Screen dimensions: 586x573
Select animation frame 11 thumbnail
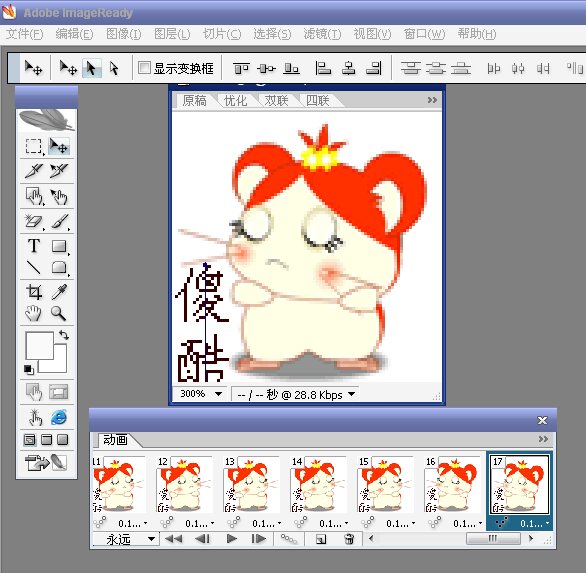click(119, 484)
